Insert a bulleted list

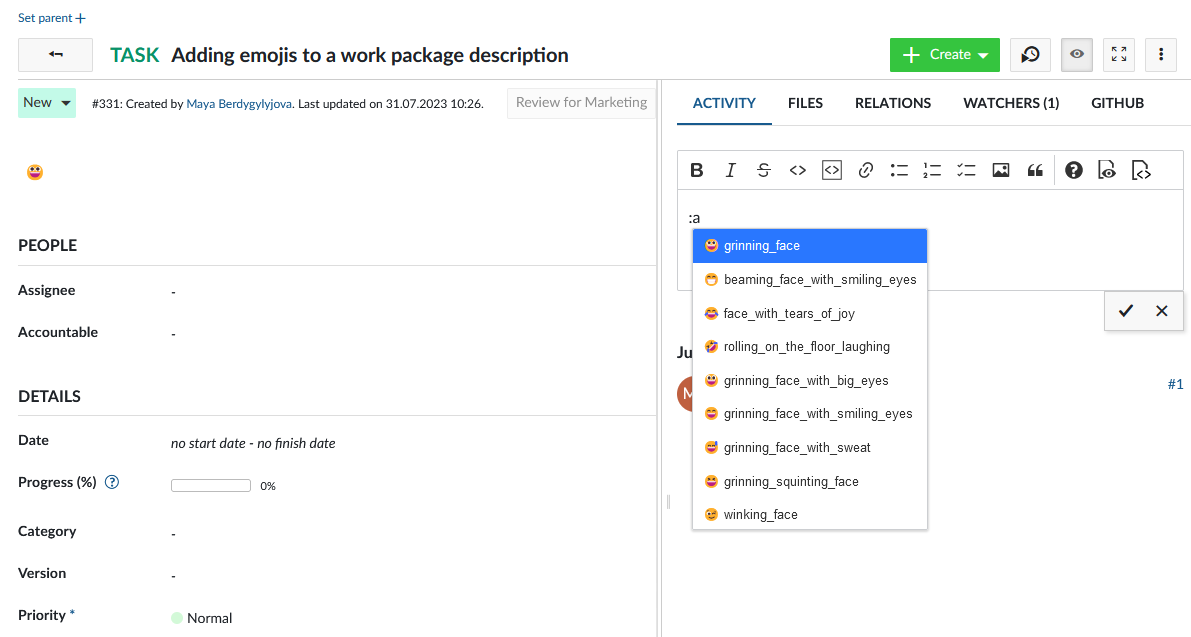point(899,170)
